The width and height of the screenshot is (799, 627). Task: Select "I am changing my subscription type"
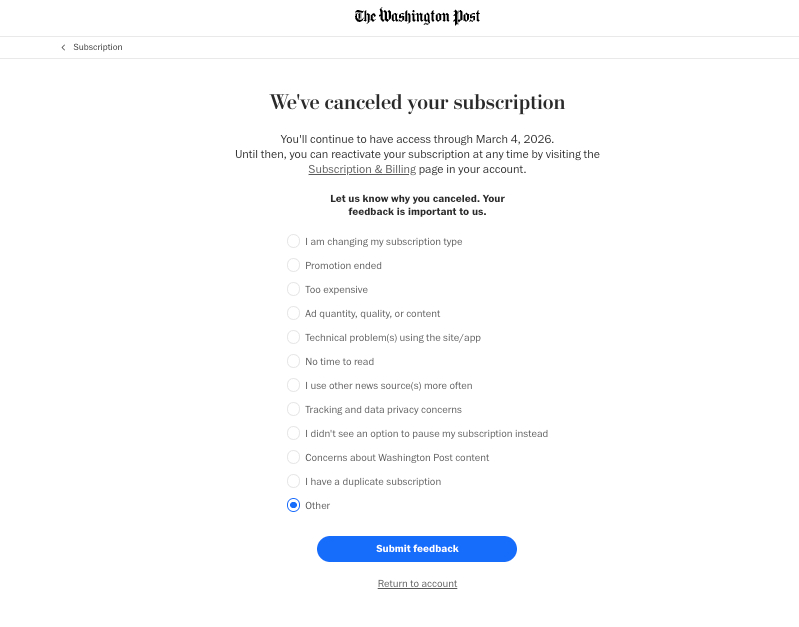click(293, 241)
